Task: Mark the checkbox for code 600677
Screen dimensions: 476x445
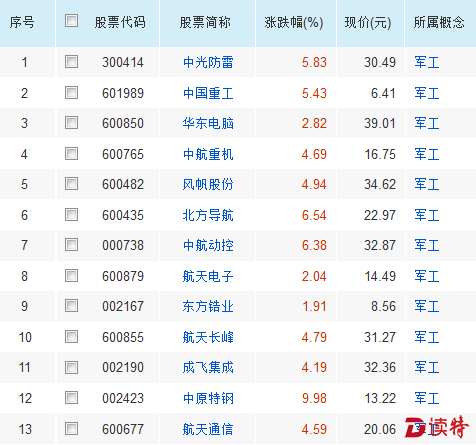Action: click(x=71, y=429)
